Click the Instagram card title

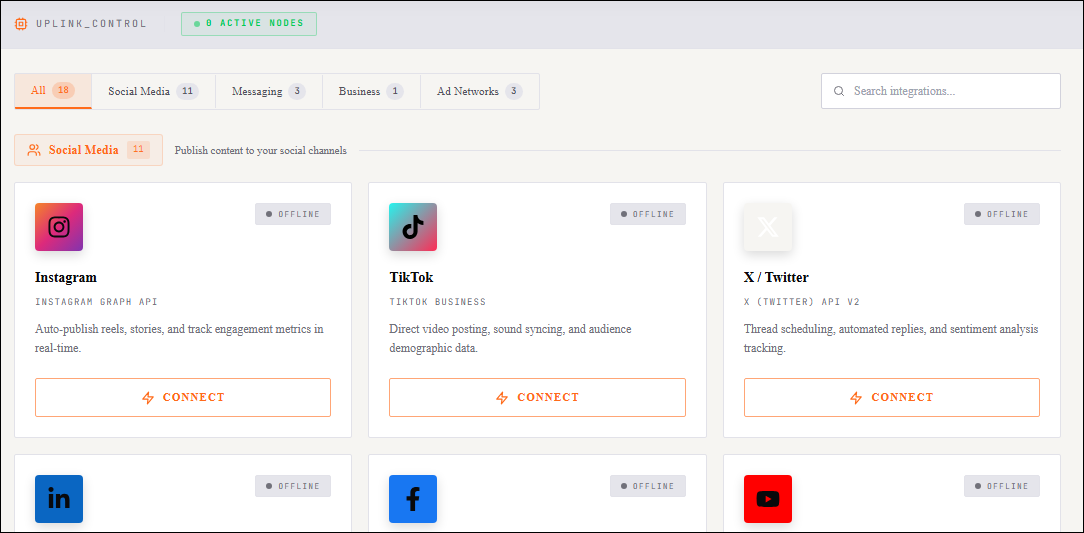pos(66,278)
